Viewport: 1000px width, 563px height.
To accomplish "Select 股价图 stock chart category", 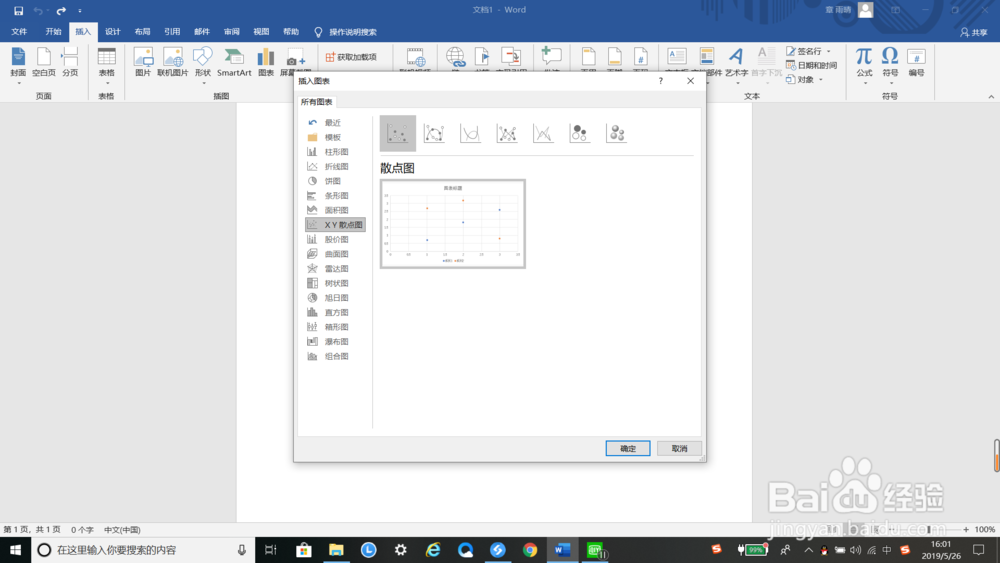I will [x=335, y=239].
